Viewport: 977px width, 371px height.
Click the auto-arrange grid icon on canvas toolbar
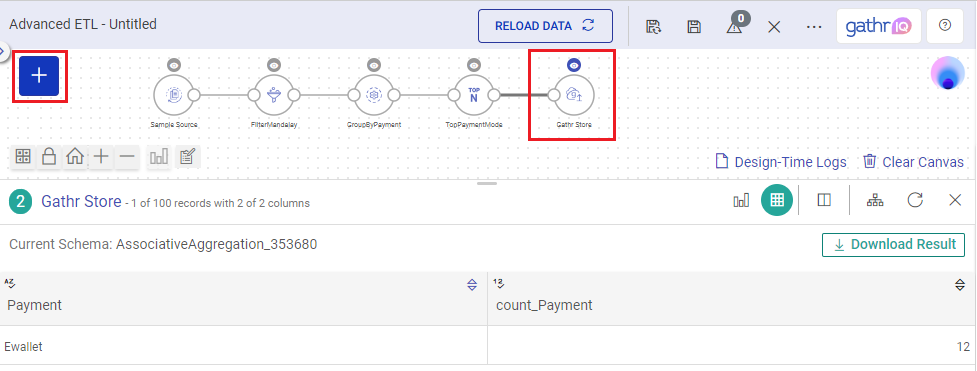[23, 157]
